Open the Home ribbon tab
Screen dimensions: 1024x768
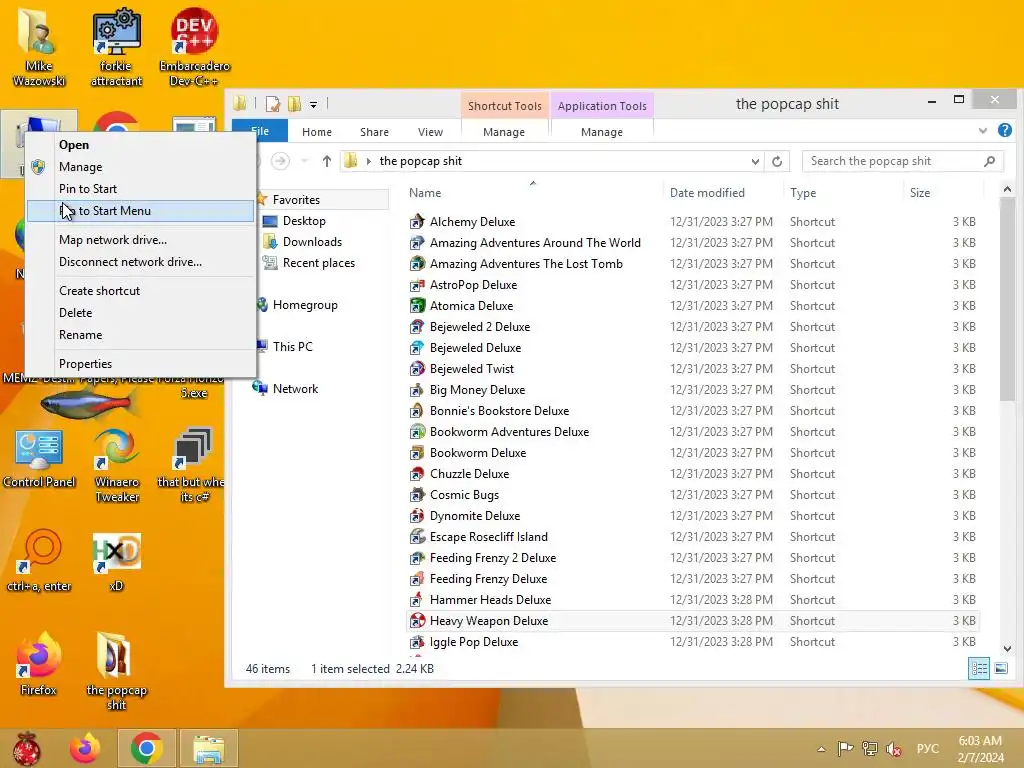tap(317, 132)
